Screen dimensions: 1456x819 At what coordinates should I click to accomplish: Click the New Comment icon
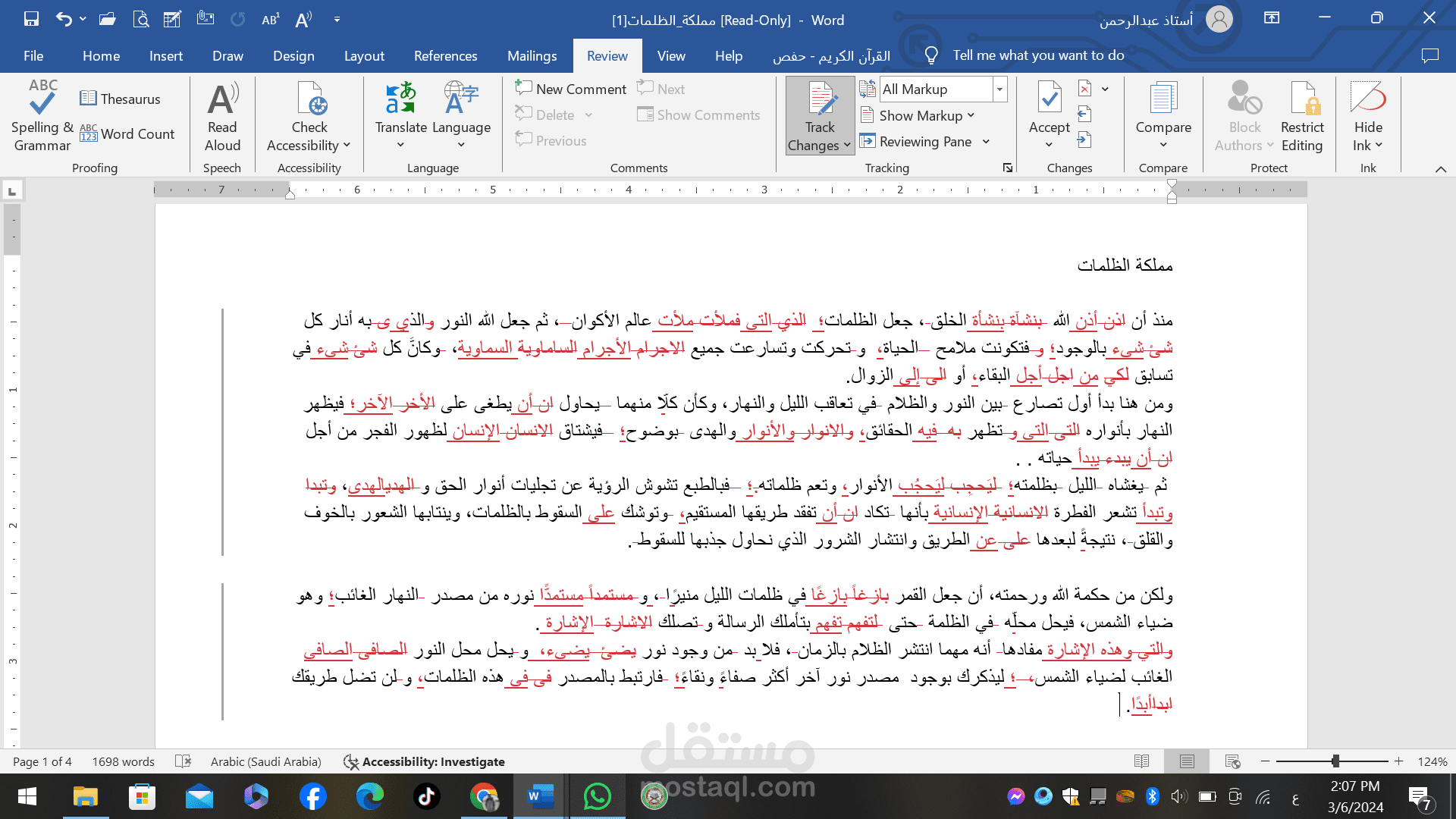point(523,88)
